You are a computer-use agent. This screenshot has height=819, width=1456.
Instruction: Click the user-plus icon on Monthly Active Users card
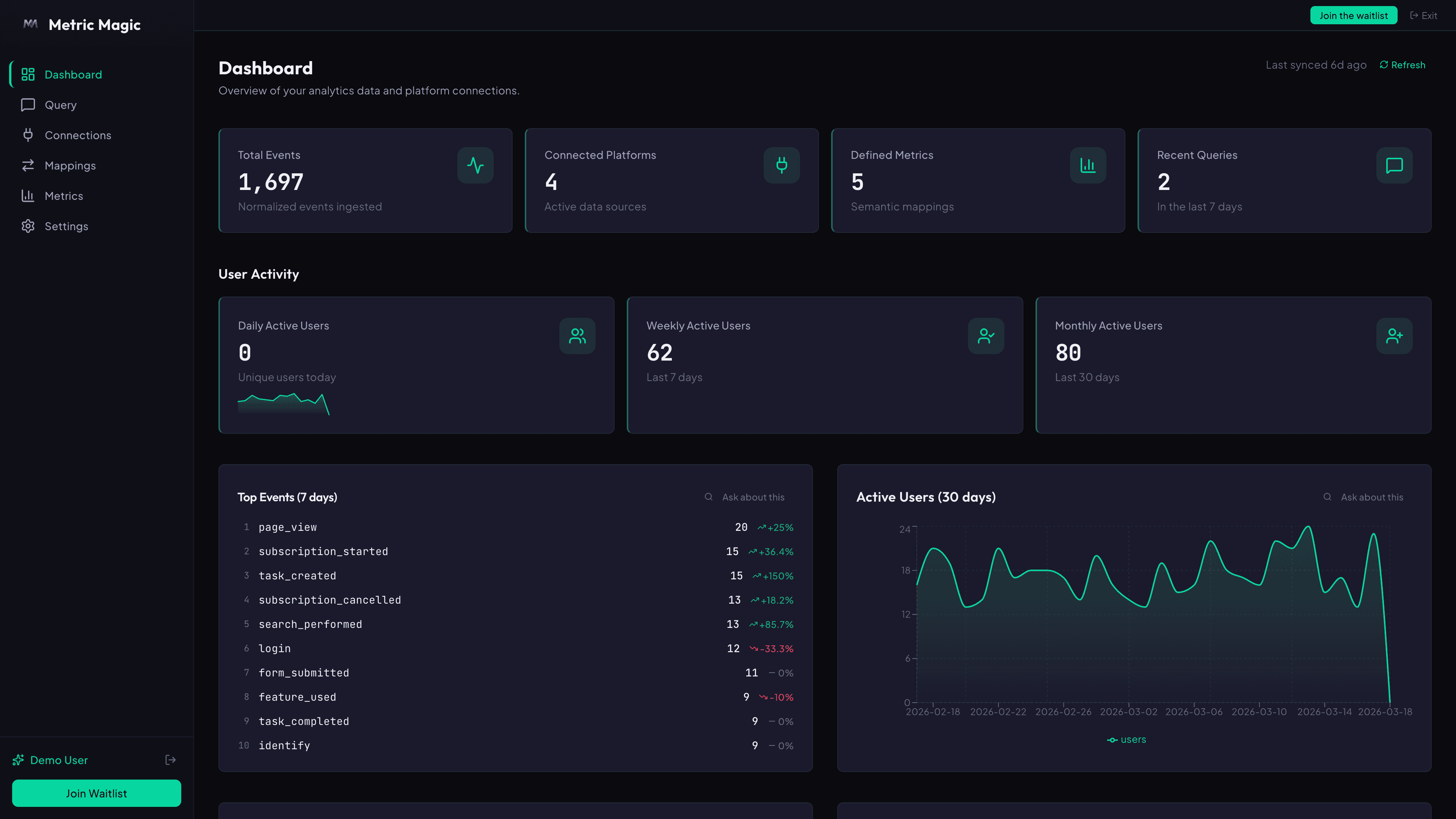(x=1395, y=336)
